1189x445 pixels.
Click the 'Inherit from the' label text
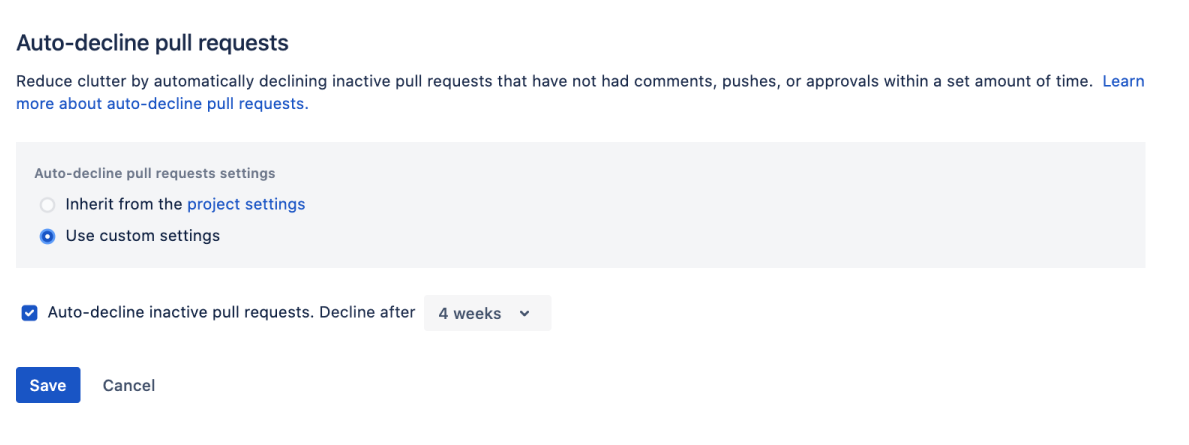coord(124,204)
